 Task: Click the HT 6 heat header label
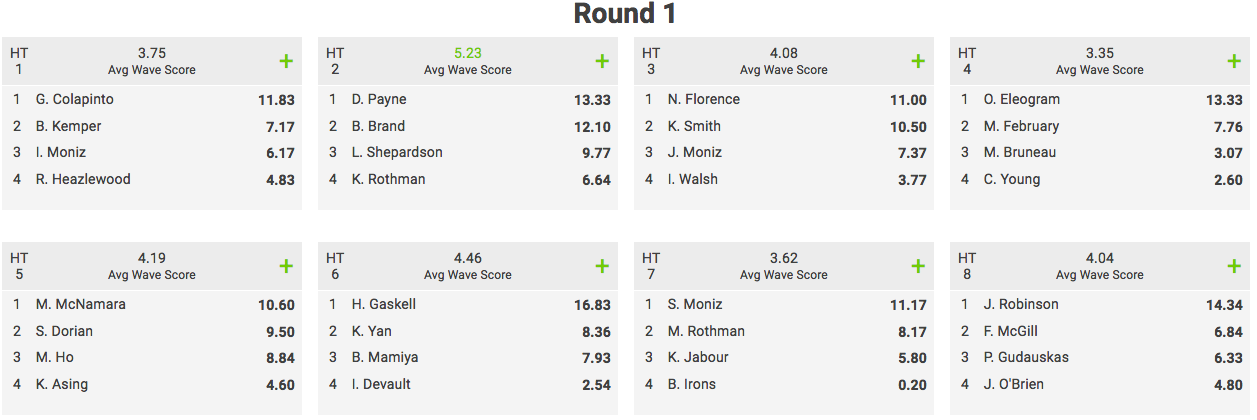335,266
